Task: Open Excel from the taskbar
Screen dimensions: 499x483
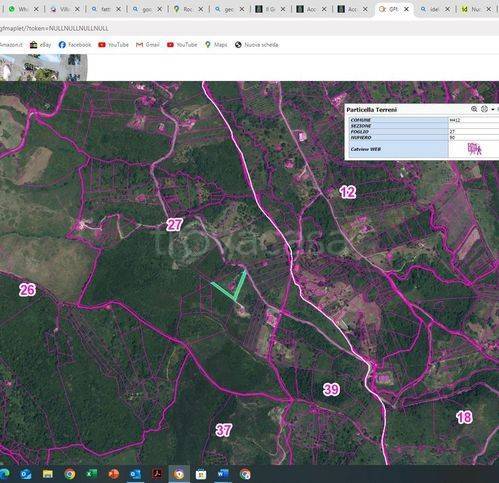Action: (x=91, y=474)
